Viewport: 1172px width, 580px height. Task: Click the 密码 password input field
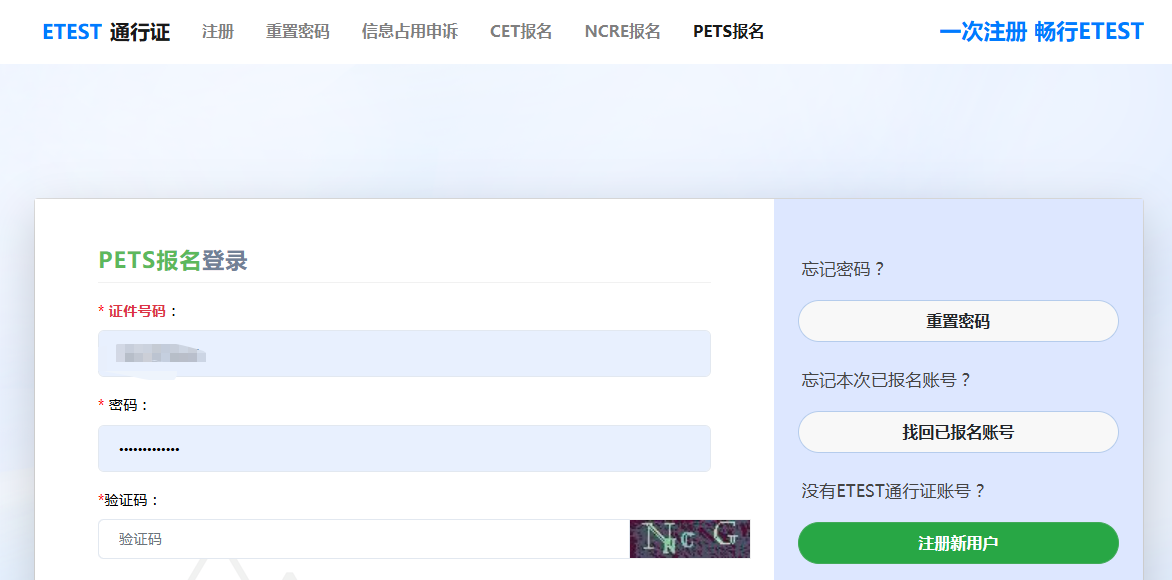pos(404,447)
